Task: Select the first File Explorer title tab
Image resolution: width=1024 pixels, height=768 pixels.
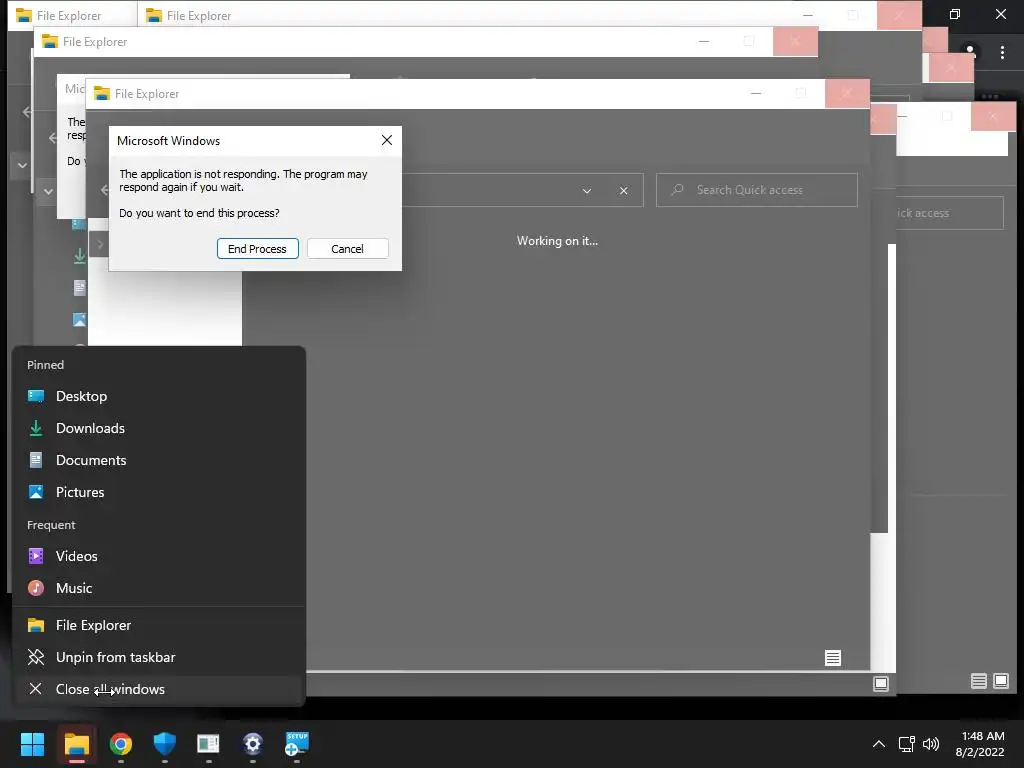Action: pos(72,15)
